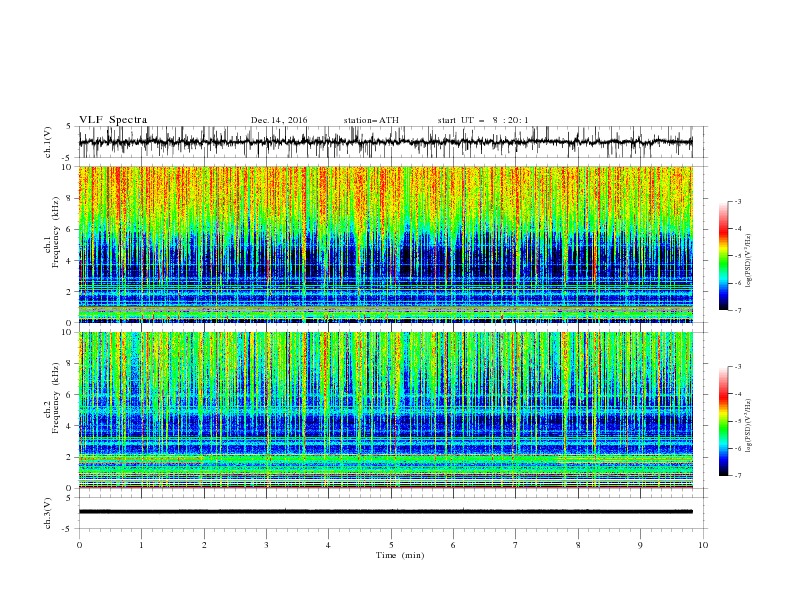The image size is (792, 612).
Task: Click the lower PSD color scale bar
Action: (723, 421)
